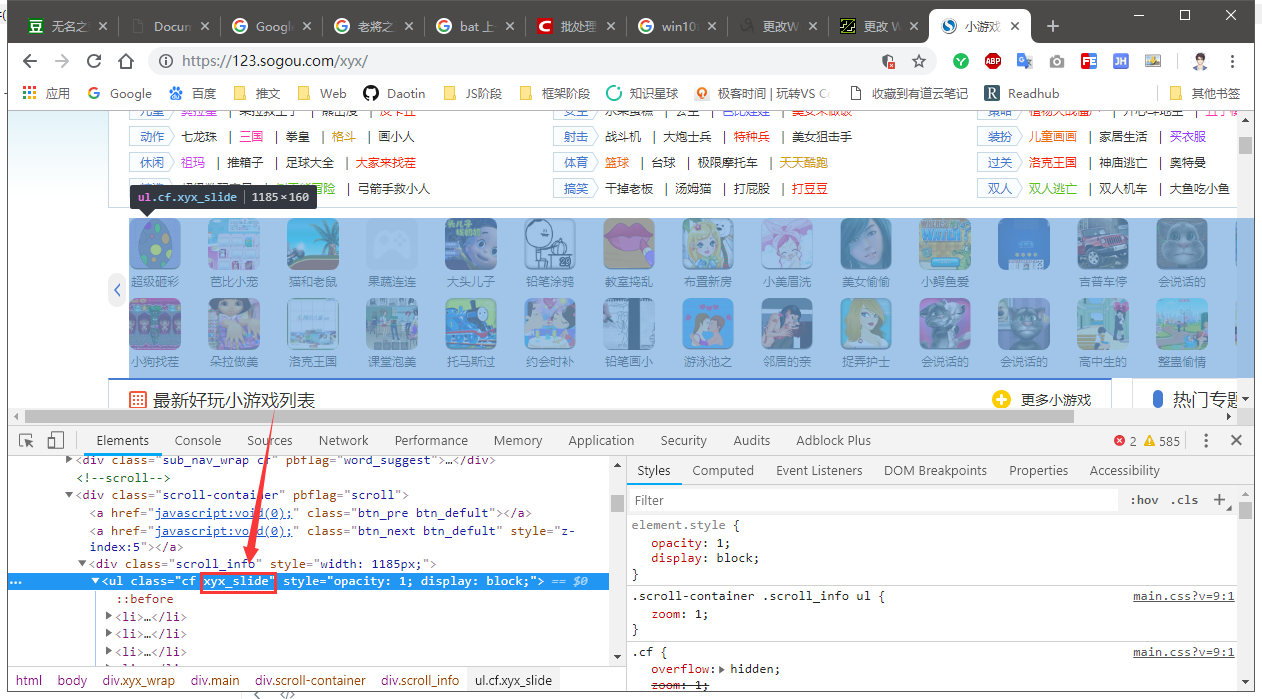Viewport: 1262px width, 699px height.
Task: Toggle the device toolbar icon in DevTools
Action: point(56,440)
